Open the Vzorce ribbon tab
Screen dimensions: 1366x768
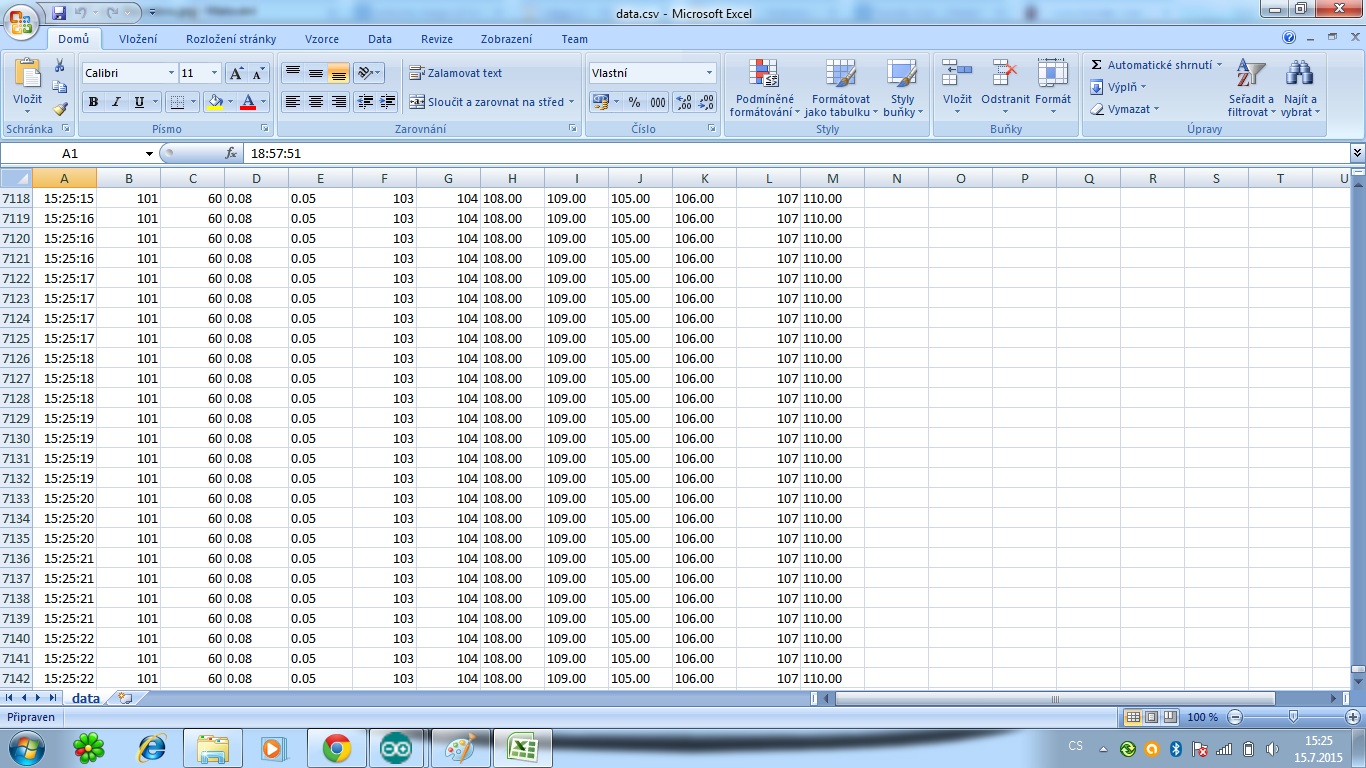(x=321, y=39)
